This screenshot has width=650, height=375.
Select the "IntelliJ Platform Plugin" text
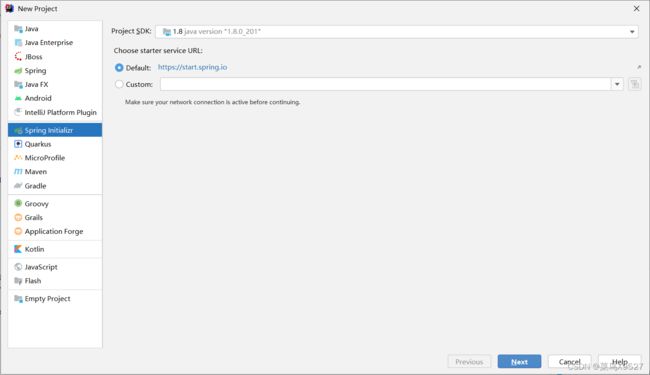(x=61, y=112)
